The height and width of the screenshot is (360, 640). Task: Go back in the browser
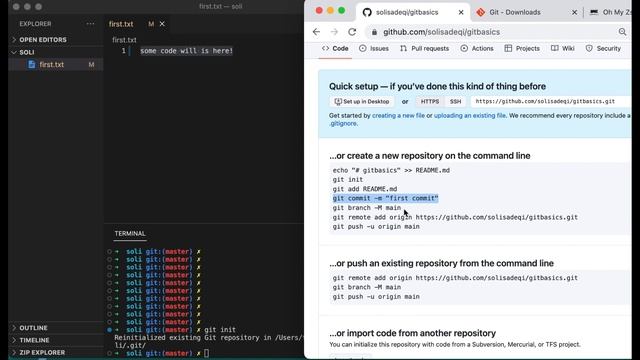coord(316,32)
